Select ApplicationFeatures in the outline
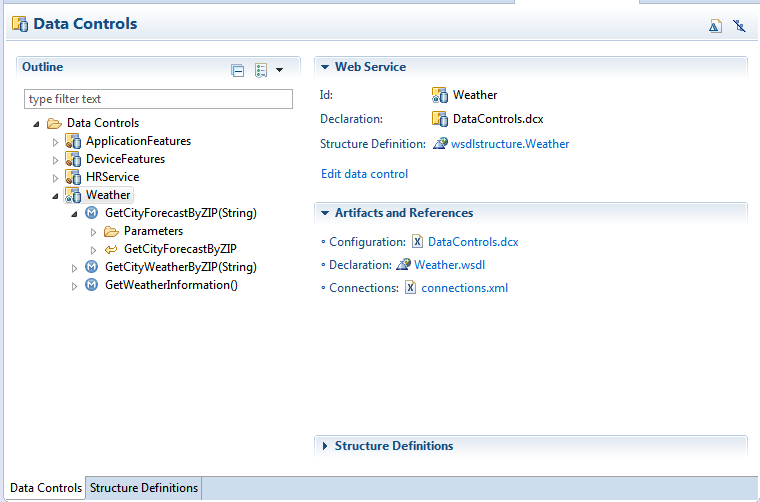This screenshot has height=502, width=760. 139,141
